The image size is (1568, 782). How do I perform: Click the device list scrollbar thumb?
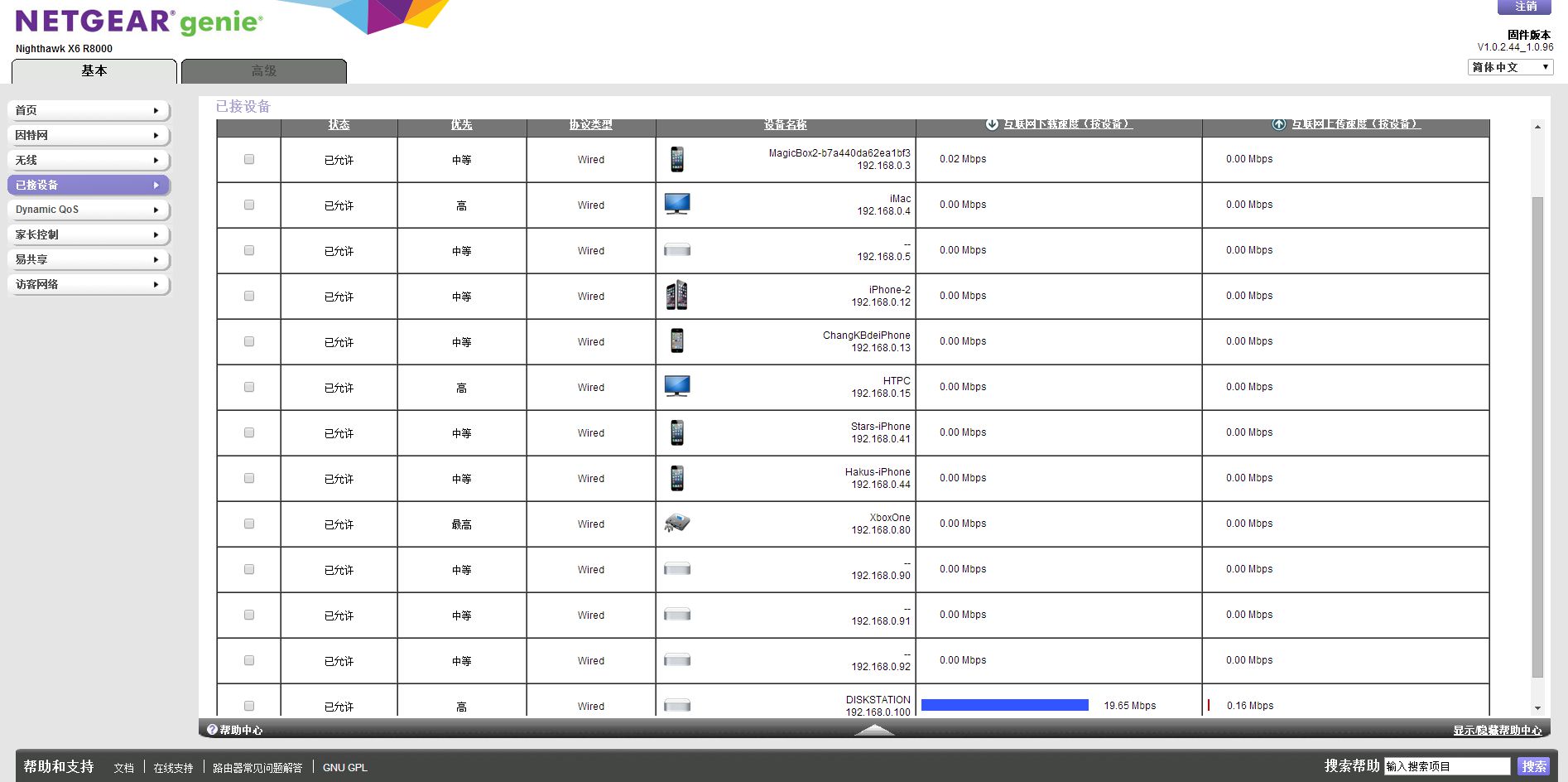1537,437
